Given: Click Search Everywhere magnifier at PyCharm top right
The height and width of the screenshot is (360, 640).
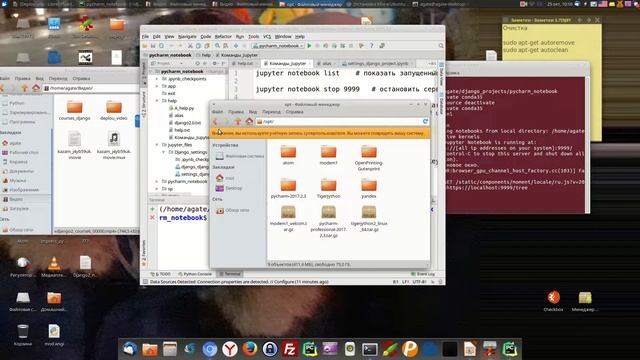Looking at the screenshot, I should pyautogui.click(x=441, y=46).
